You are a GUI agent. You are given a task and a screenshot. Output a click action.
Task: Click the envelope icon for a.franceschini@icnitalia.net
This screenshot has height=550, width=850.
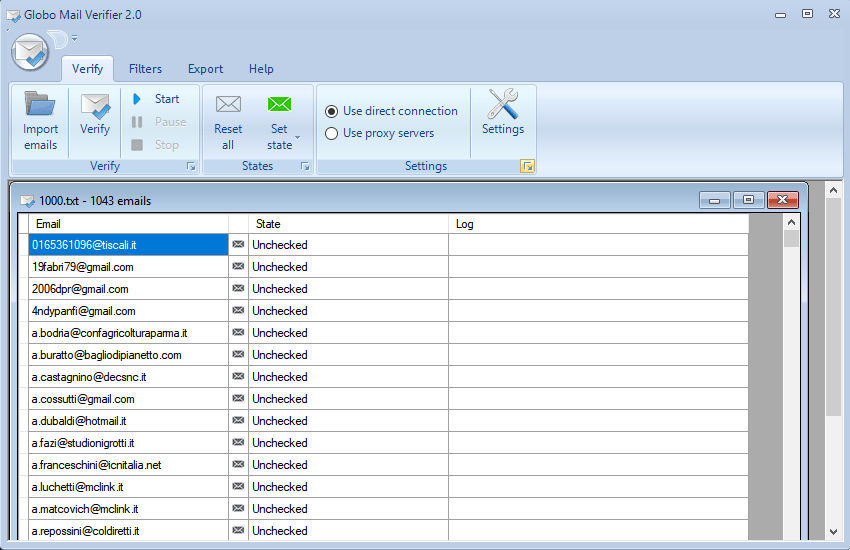pyautogui.click(x=238, y=464)
